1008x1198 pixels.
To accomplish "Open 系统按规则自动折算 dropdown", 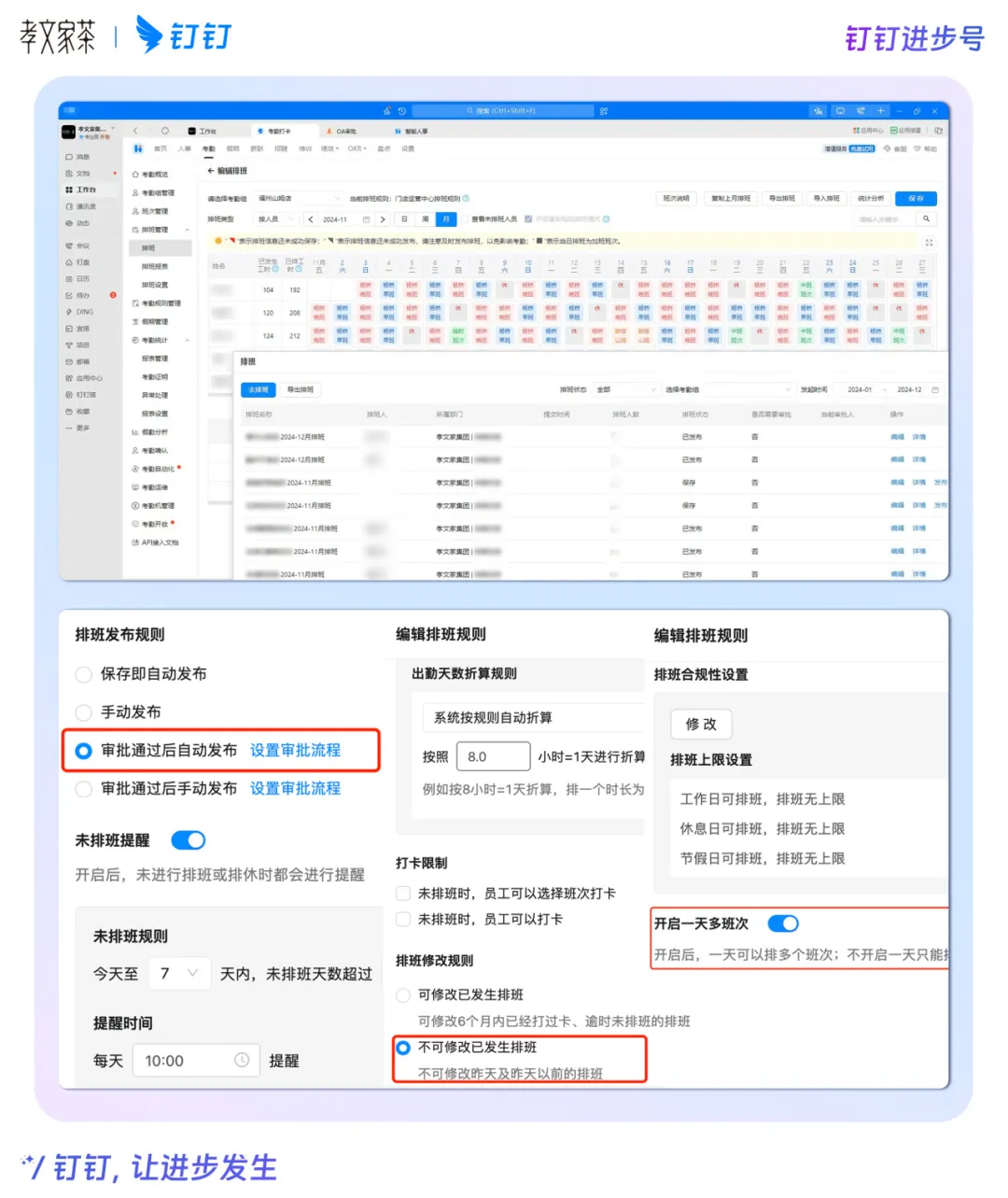I will coord(533,717).
